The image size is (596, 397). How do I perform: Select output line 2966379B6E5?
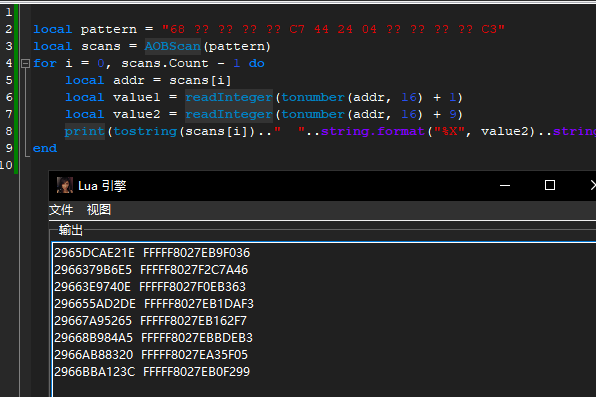151,270
